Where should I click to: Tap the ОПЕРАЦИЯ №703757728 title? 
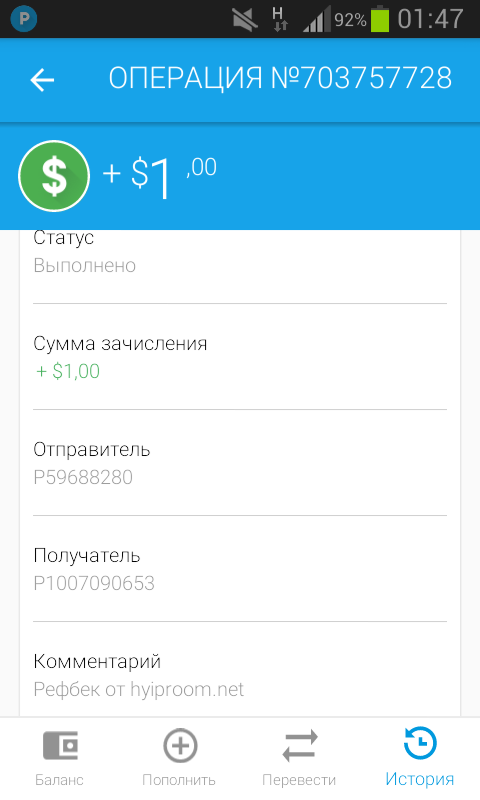tap(280, 78)
